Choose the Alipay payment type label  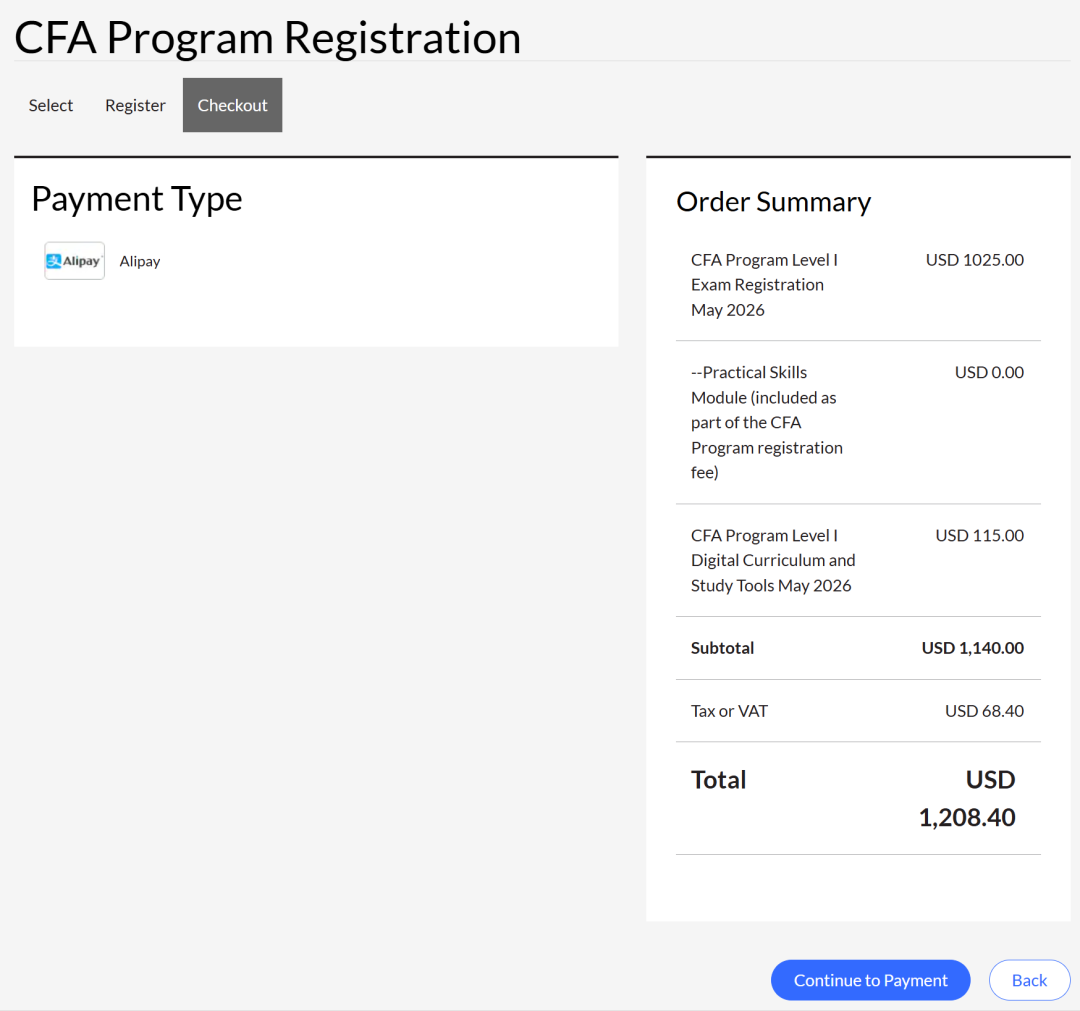(140, 262)
